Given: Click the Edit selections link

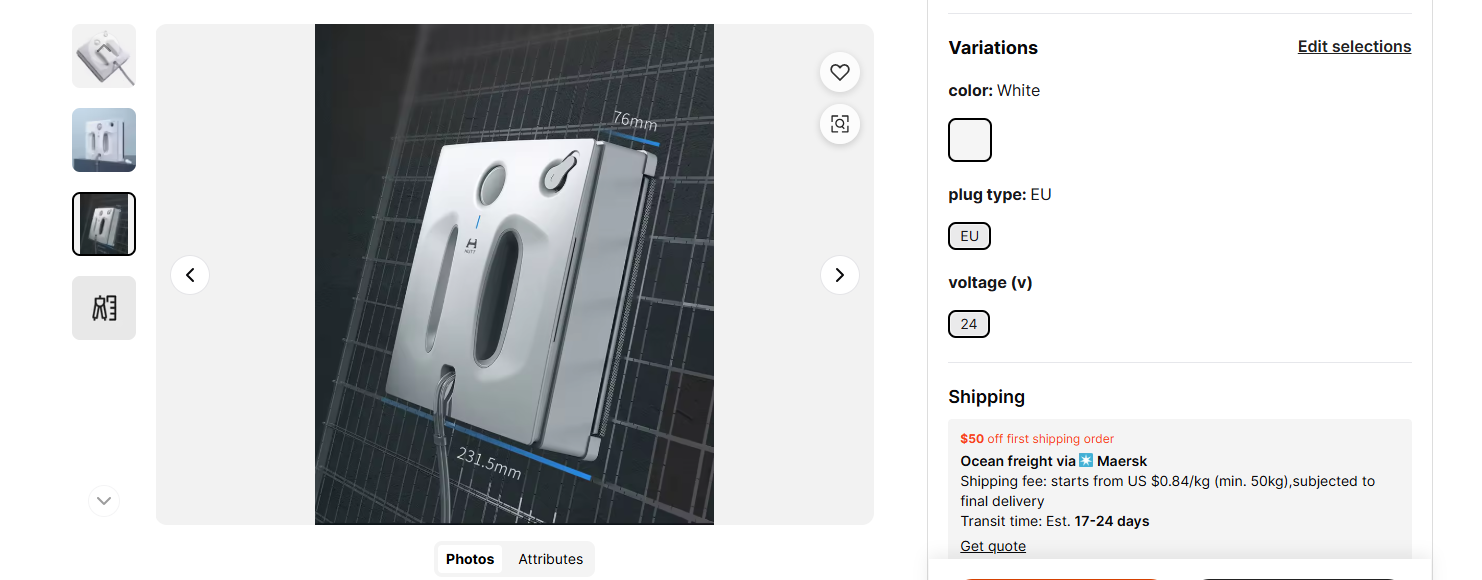Looking at the screenshot, I should [x=1354, y=47].
